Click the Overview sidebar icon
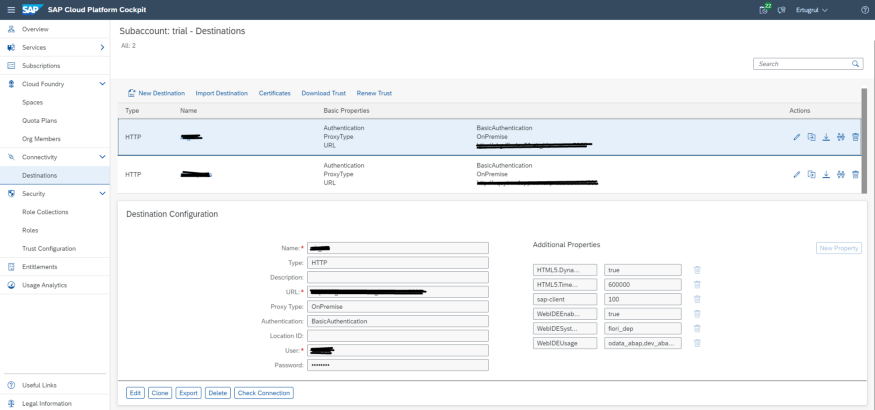 click(x=11, y=29)
